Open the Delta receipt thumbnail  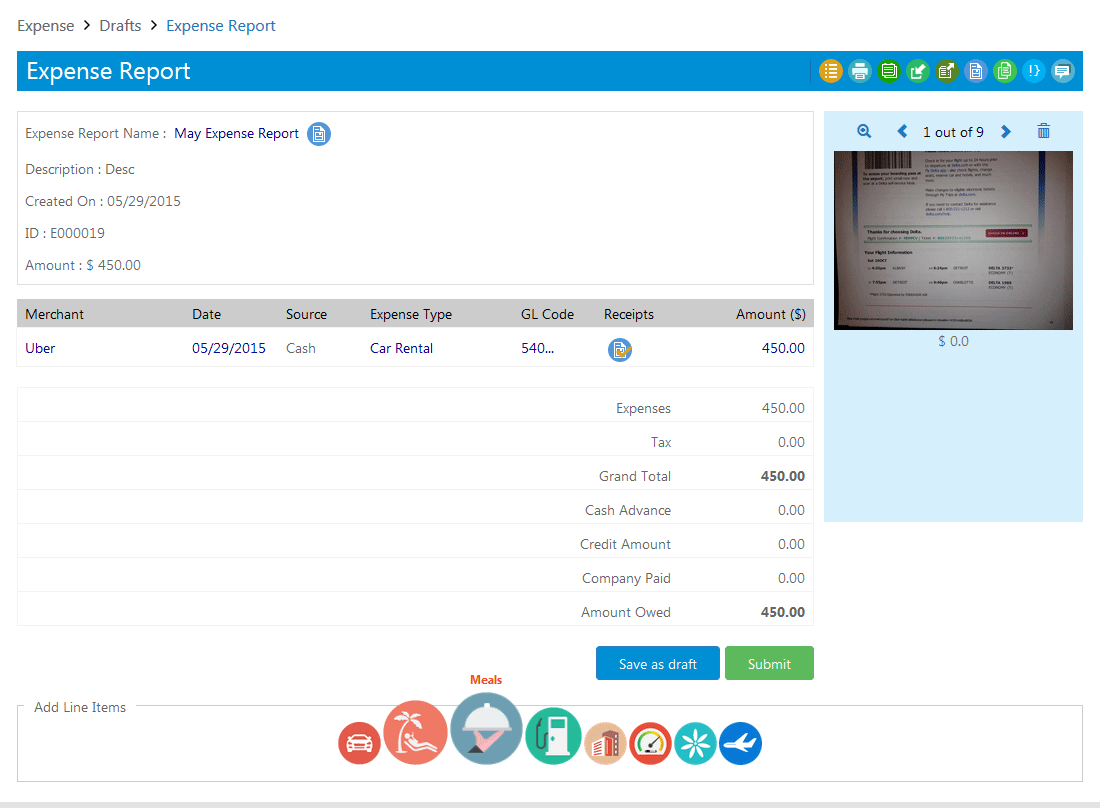pyautogui.click(x=953, y=240)
